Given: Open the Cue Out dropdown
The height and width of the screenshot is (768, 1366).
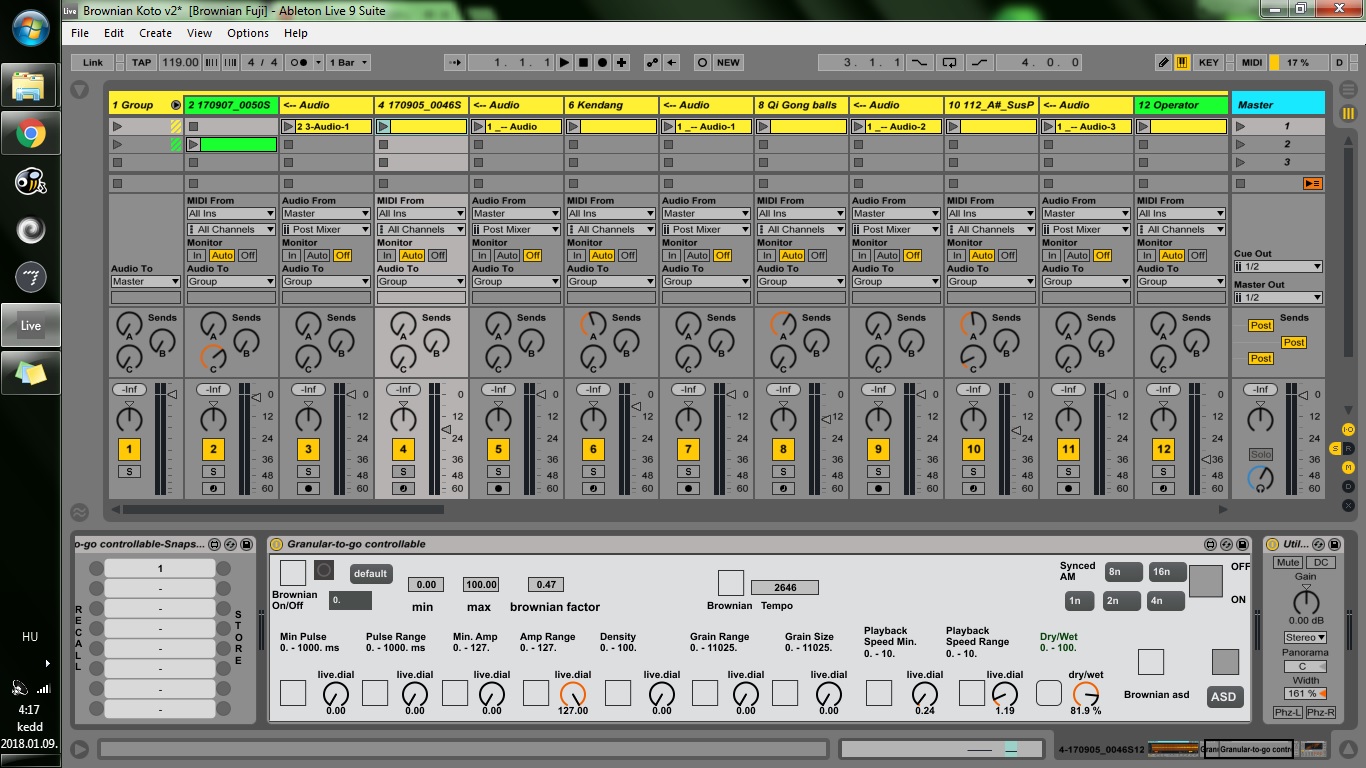Looking at the screenshot, I should click(x=1278, y=266).
